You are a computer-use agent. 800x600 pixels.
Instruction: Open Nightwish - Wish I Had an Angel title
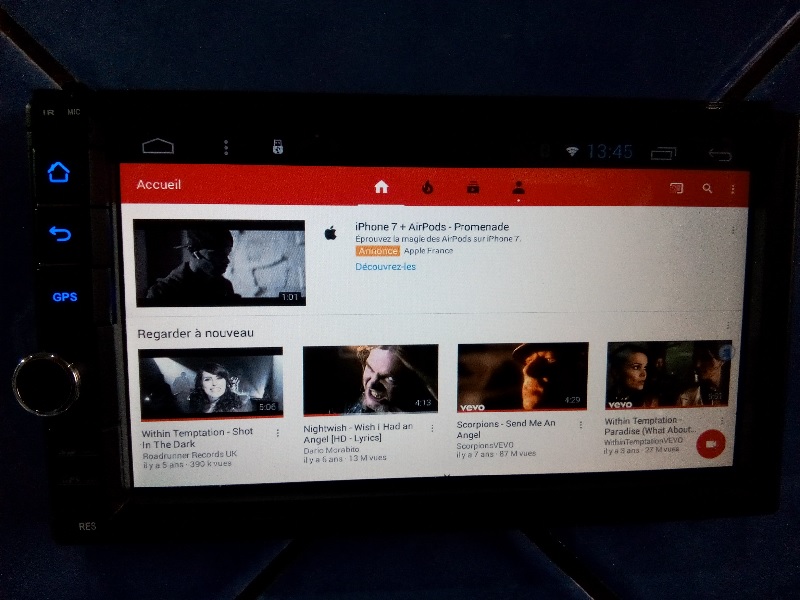[358, 433]
